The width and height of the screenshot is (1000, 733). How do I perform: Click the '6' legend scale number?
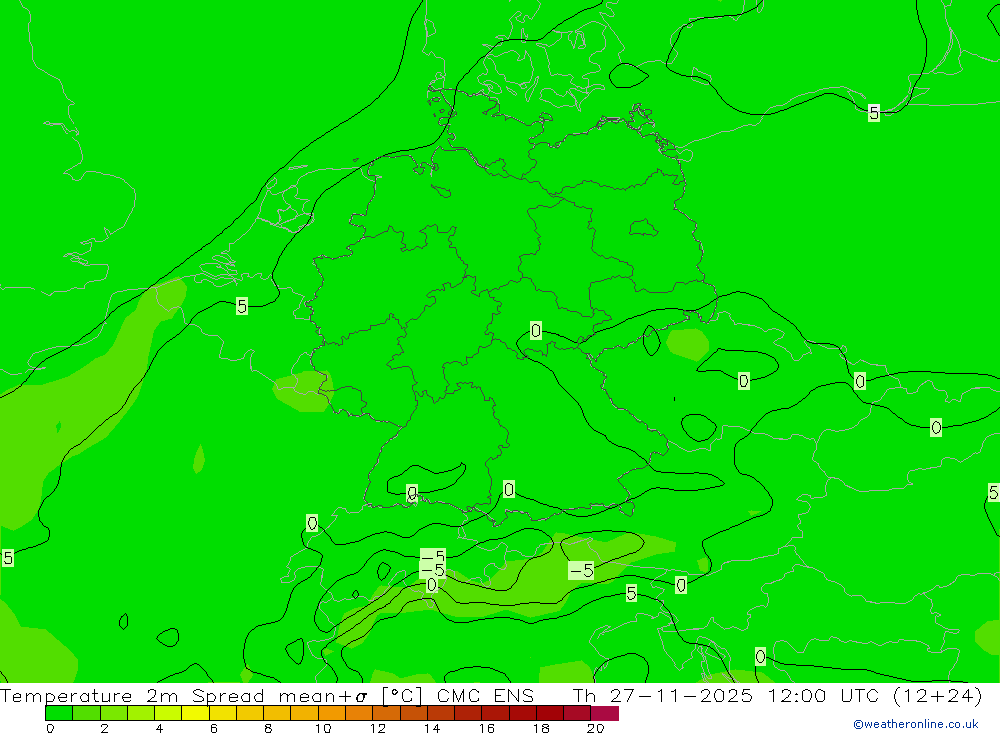point(214,728)
